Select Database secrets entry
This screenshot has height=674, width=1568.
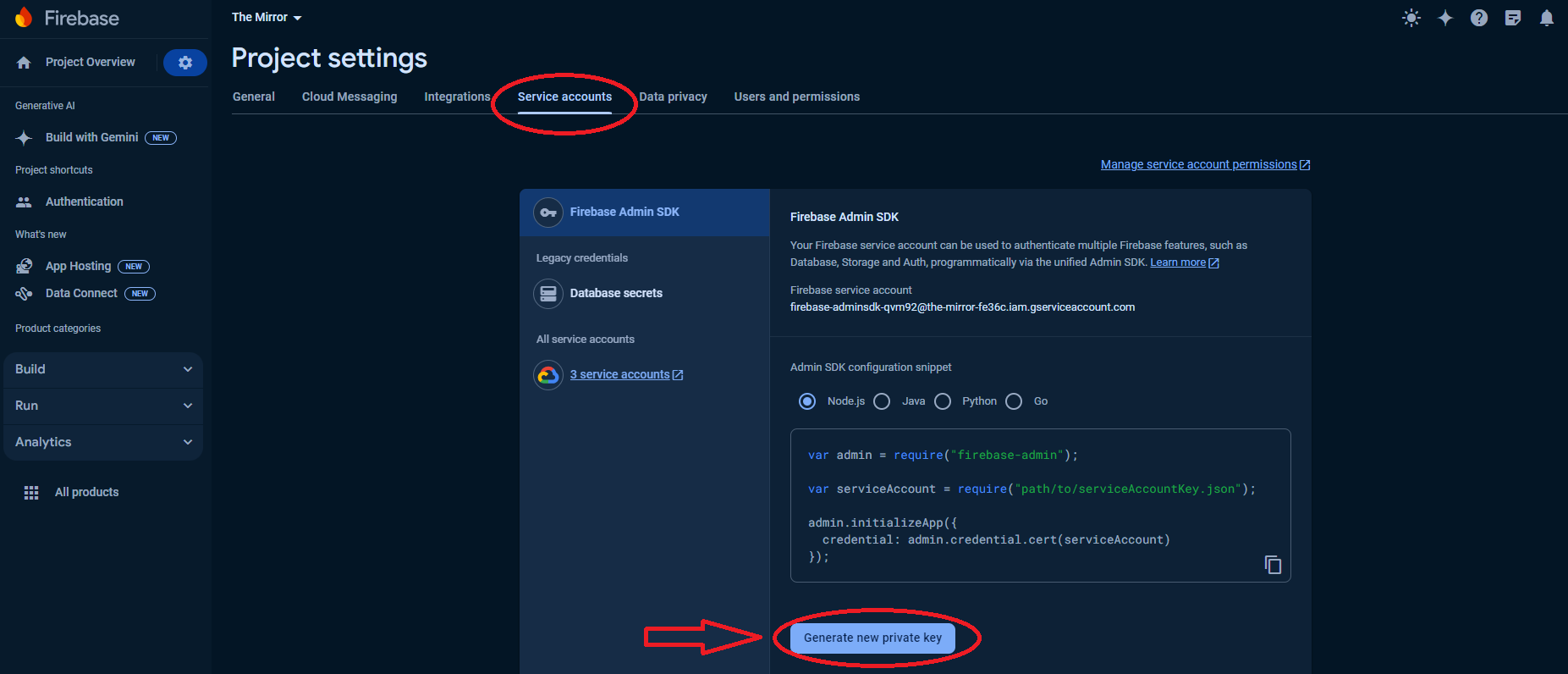645,294
